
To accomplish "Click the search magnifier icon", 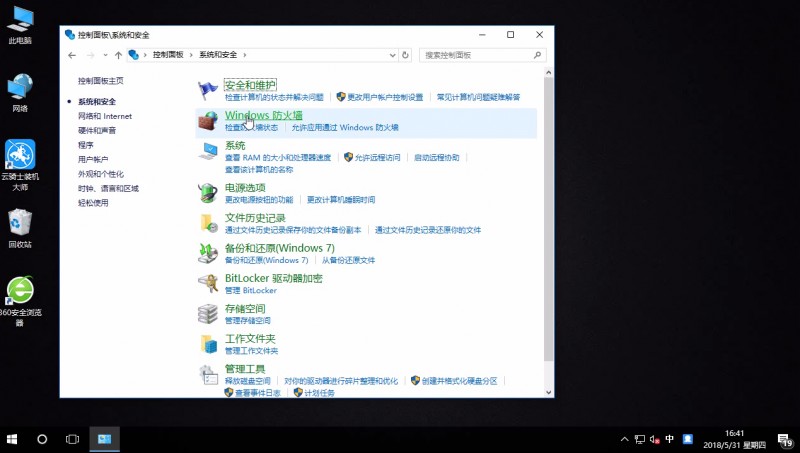I will click(537, 55).
